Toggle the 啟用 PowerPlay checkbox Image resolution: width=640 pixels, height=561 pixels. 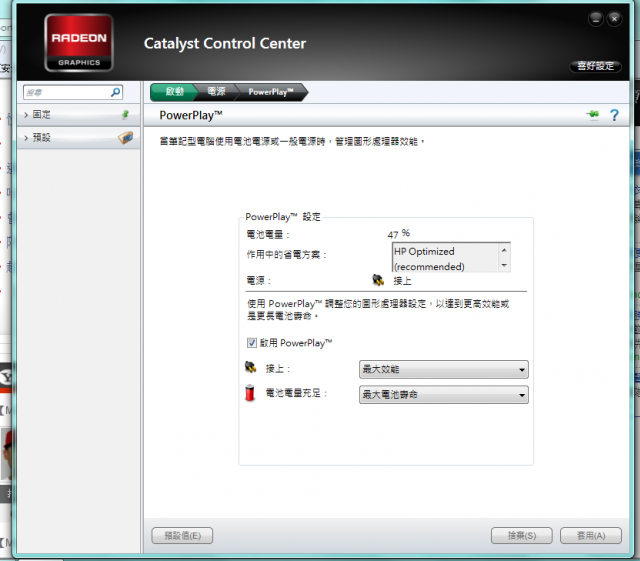(x=252, y=343)
